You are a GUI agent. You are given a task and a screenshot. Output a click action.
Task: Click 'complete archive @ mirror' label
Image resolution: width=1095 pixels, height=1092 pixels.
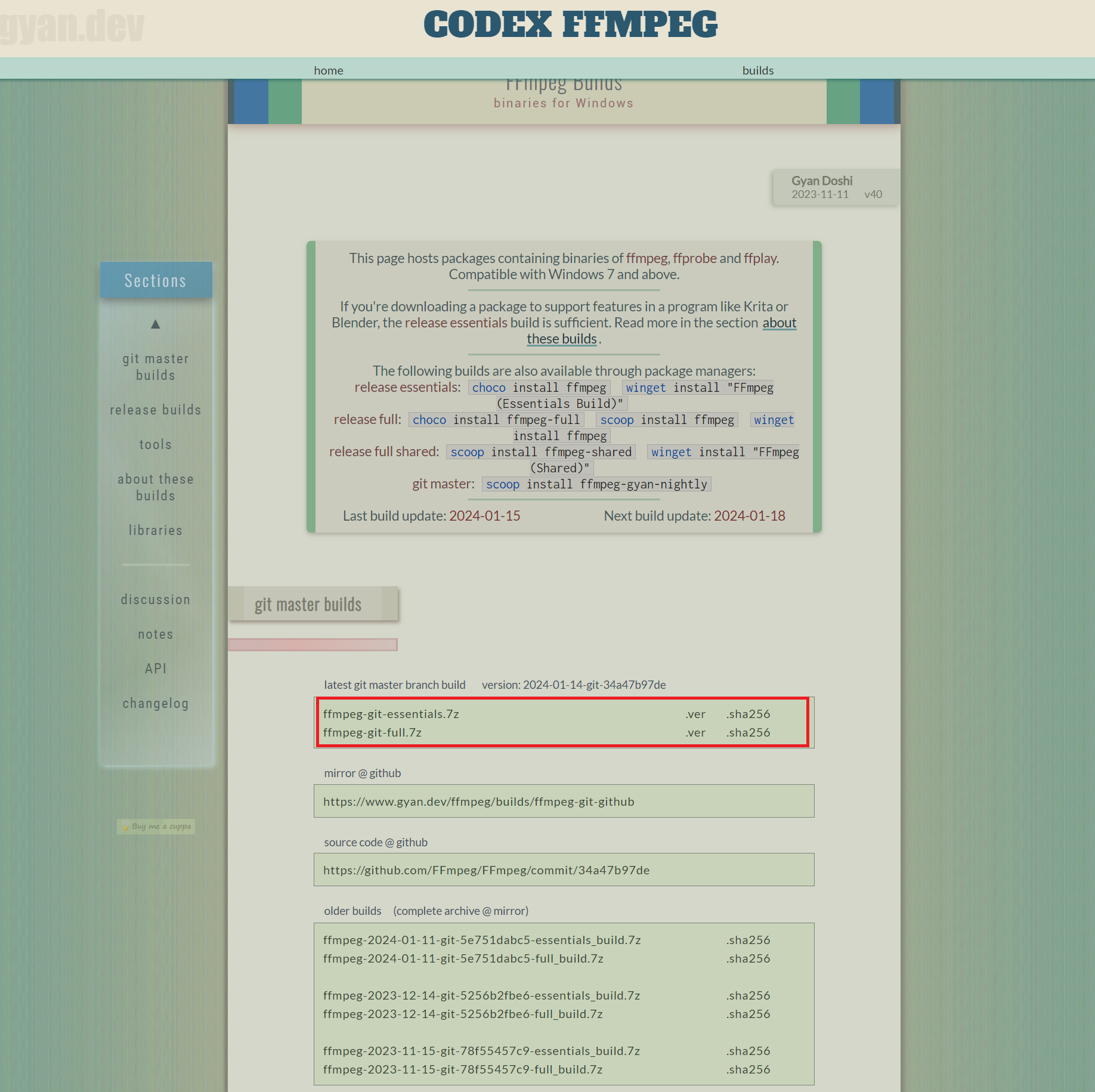pyautogui.click(x=460, y=911)
